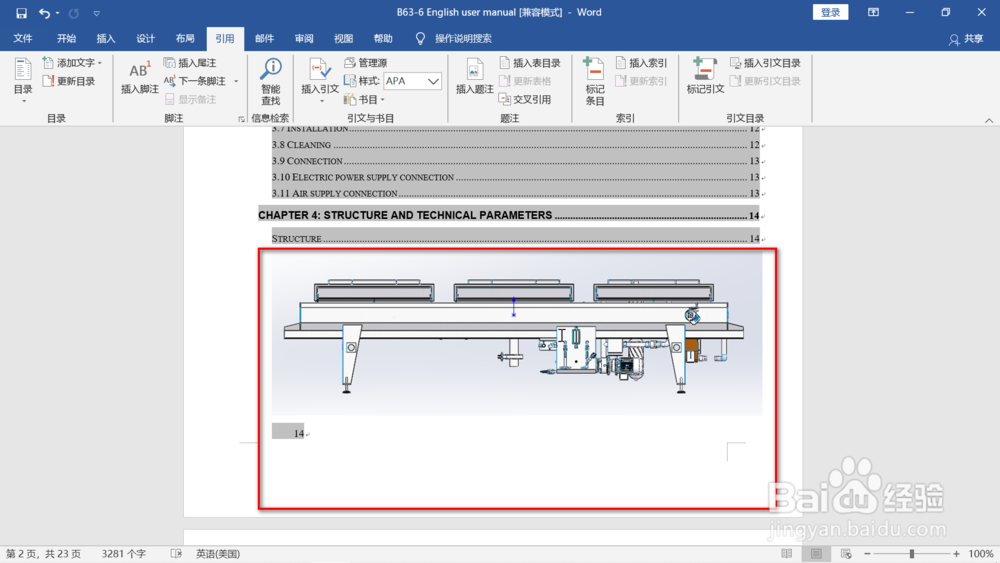1000x563 pixels.
Task: Click 插入题注 insert caption
Action: click(x=474, y=77)
